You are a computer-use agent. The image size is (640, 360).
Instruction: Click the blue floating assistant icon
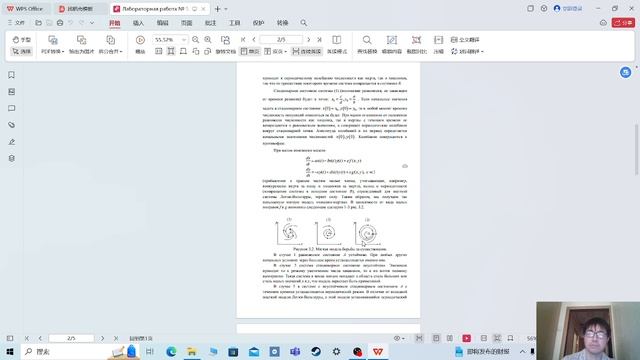click(x=625, y=73)
